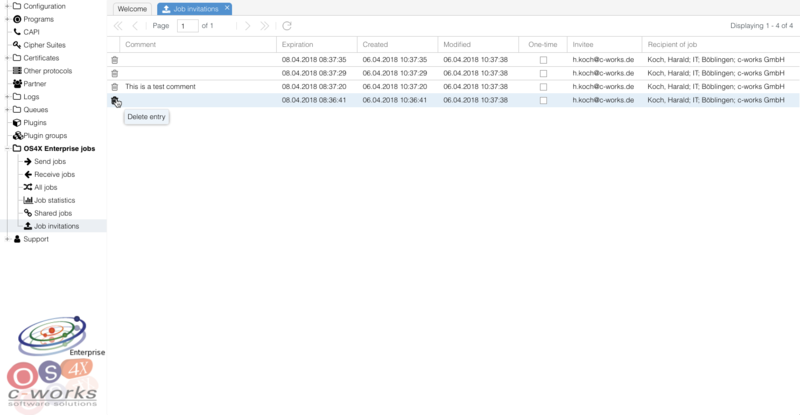This screenshot has height=415, width=800.
Task: Click the first page navigation icon
Action: pos(119,26)
